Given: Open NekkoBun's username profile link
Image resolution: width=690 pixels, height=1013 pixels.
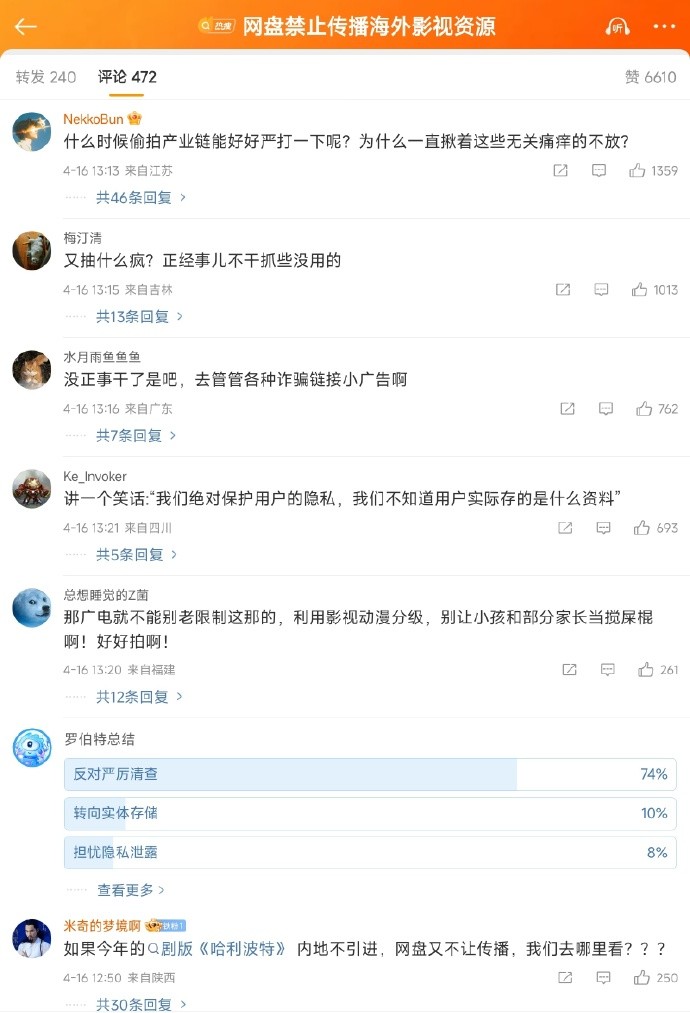Looking at the screenshot, I should 94,119.
